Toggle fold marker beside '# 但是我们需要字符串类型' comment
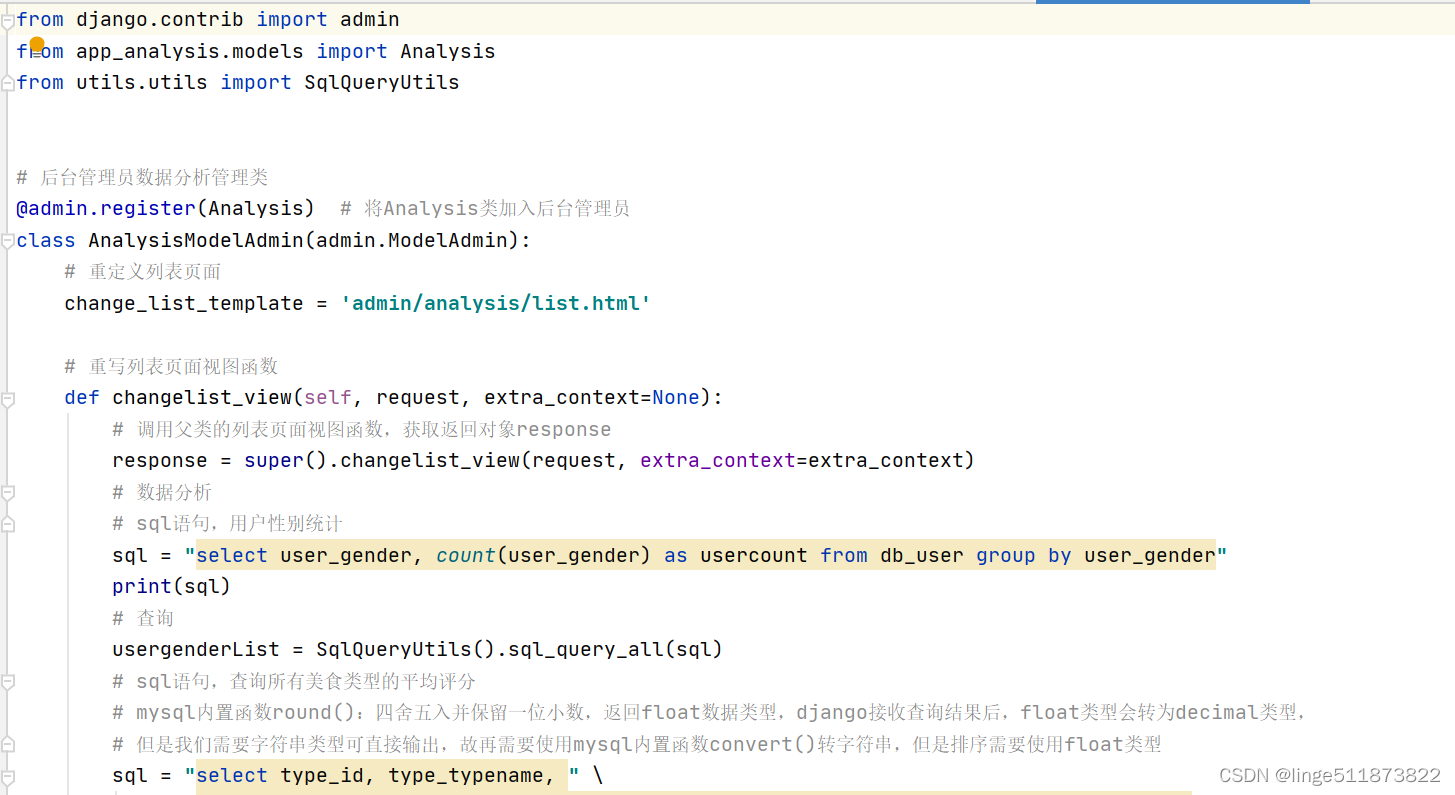 pos(8,745)
